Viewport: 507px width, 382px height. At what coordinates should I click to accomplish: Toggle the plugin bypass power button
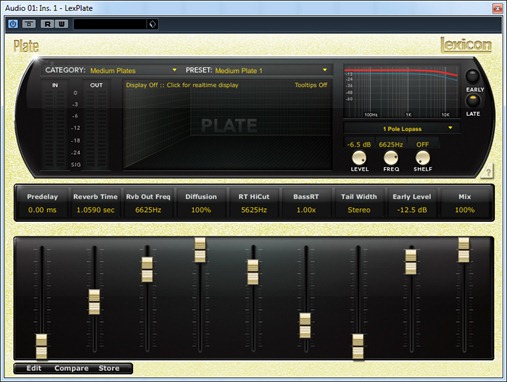13,24
